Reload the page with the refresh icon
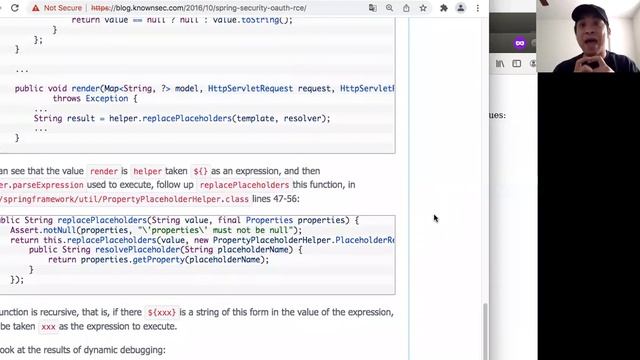The width and height of the screenshot is (640, 360). pyautogui.click(x=15, y=8)
